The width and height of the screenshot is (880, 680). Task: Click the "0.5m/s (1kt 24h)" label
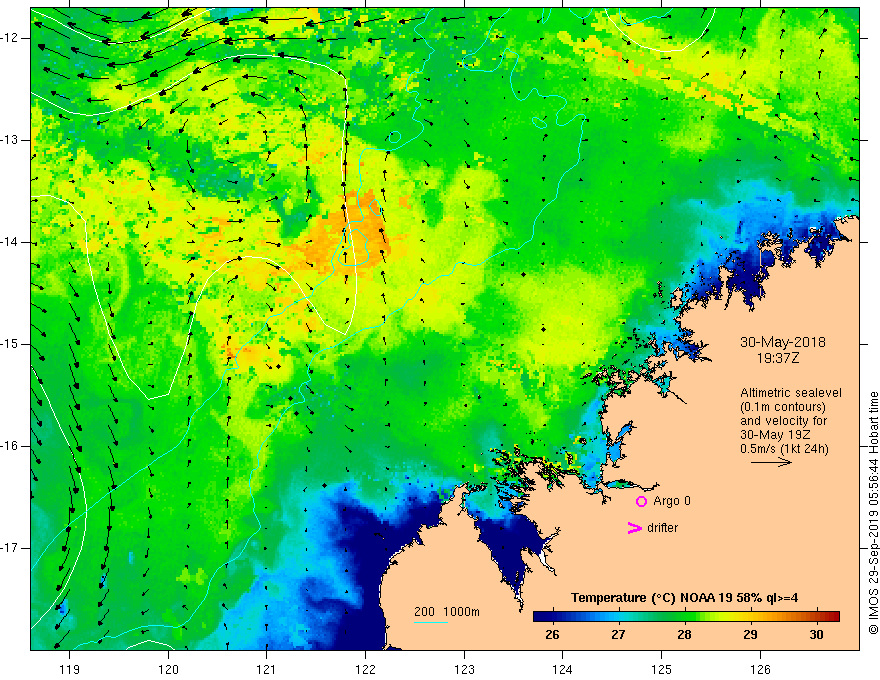coord(784,449)
